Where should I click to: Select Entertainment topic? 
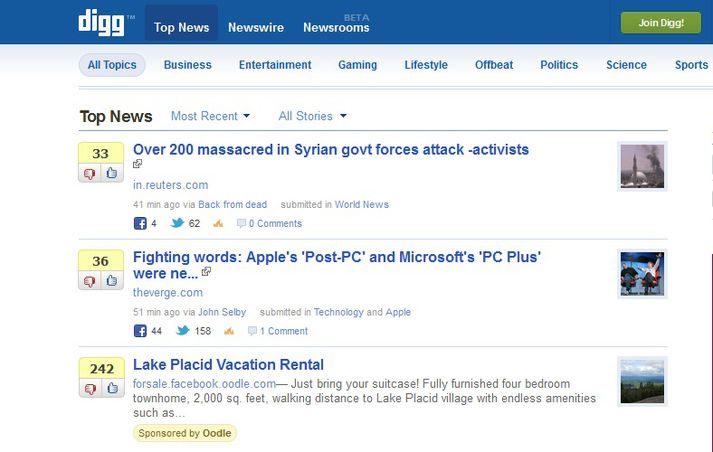pos(275,65)
